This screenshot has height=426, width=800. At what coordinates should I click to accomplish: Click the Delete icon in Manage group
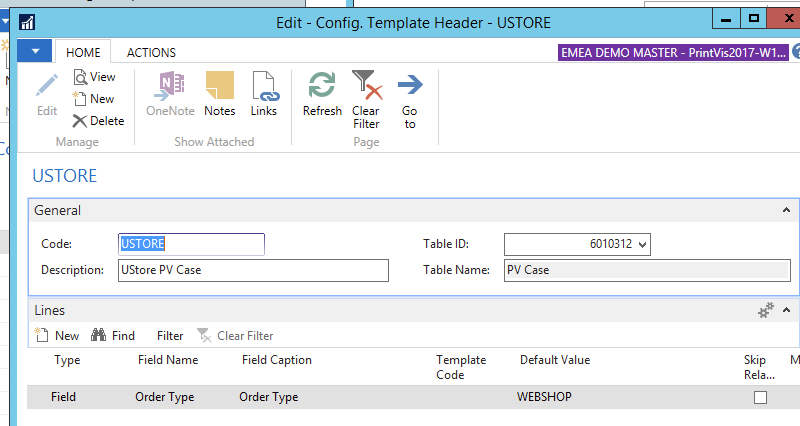80,121
